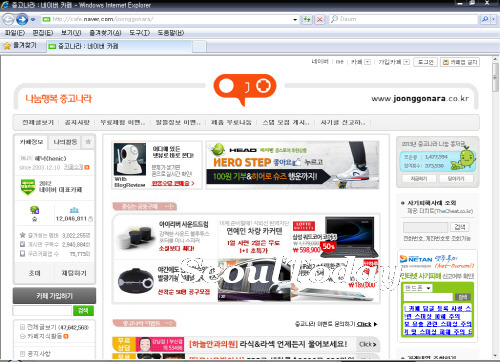Click the blue Forward arrow button
The image size is (500, 362).
22,20
